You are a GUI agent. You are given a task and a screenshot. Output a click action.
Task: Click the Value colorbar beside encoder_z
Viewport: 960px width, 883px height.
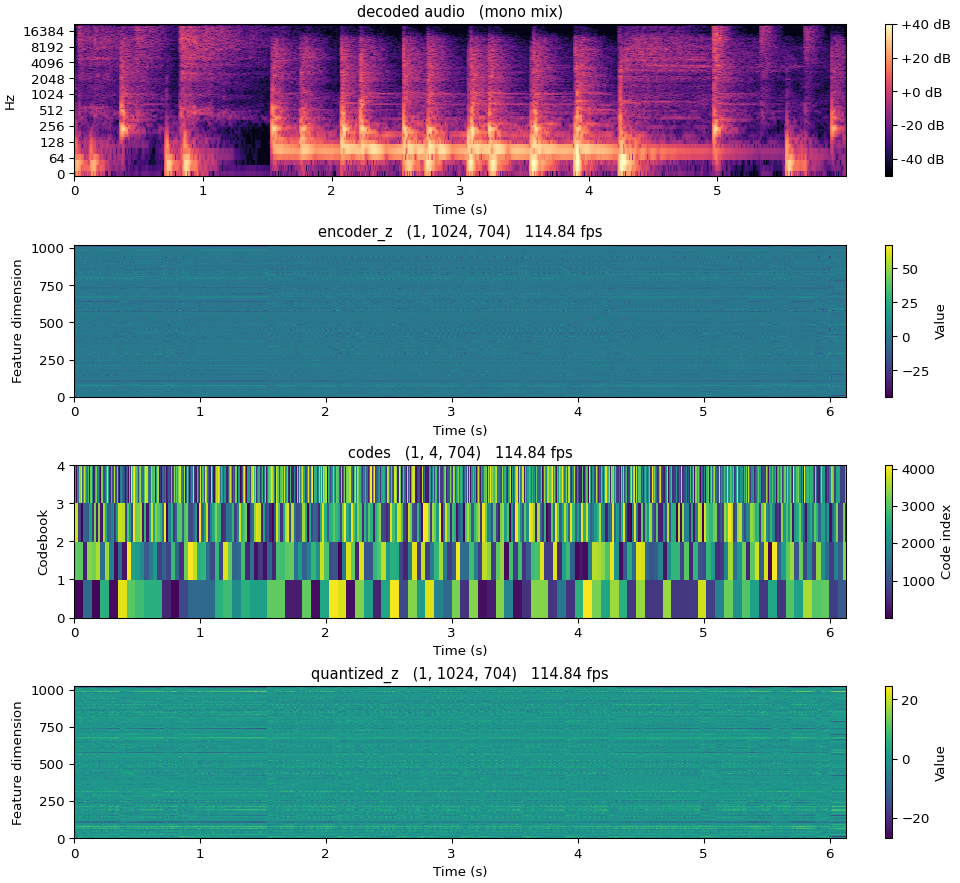889,321
